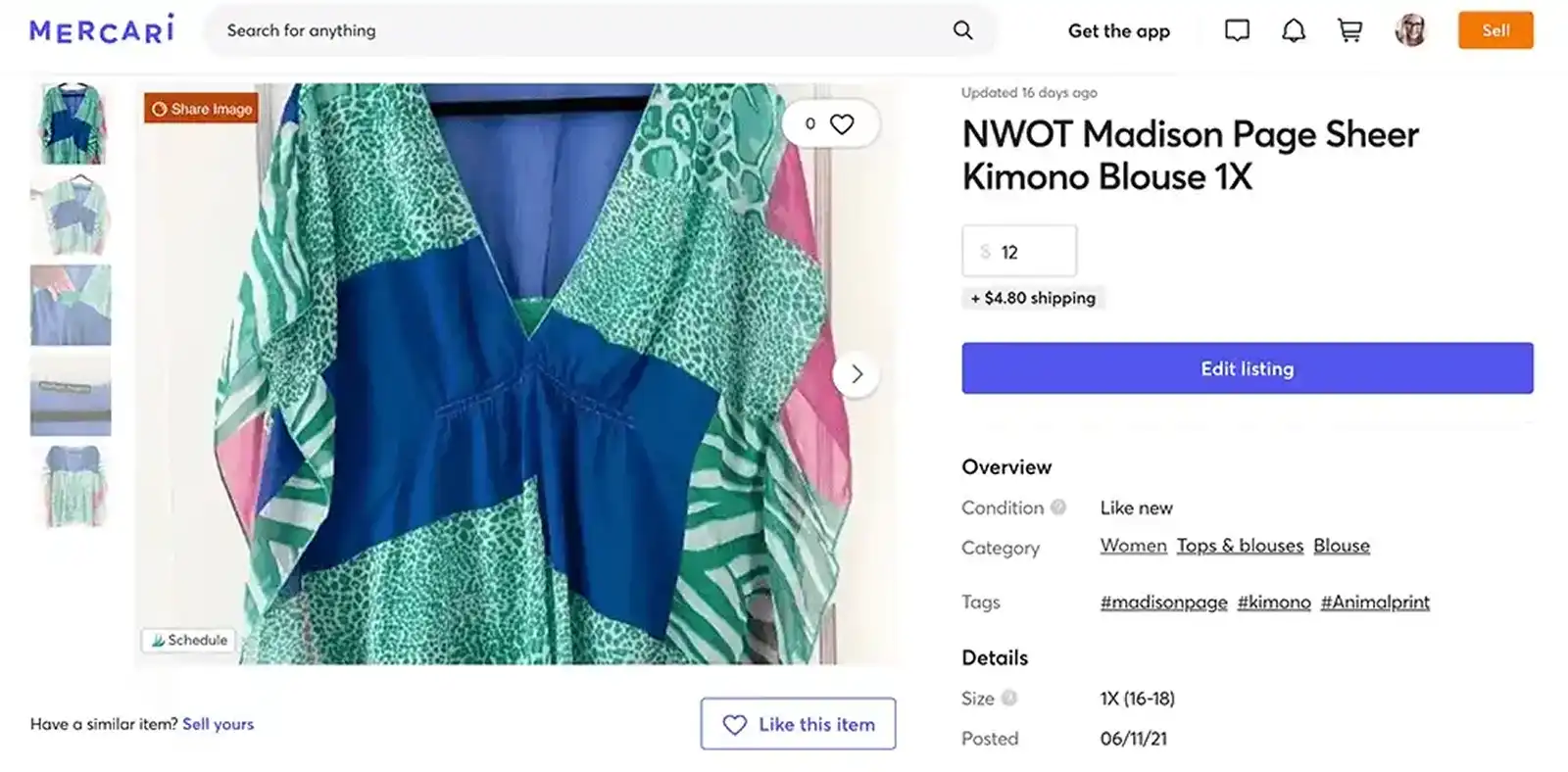This screenshot has width=1568, height=772.
Task: Open the search icon to search
Action: 962,30
